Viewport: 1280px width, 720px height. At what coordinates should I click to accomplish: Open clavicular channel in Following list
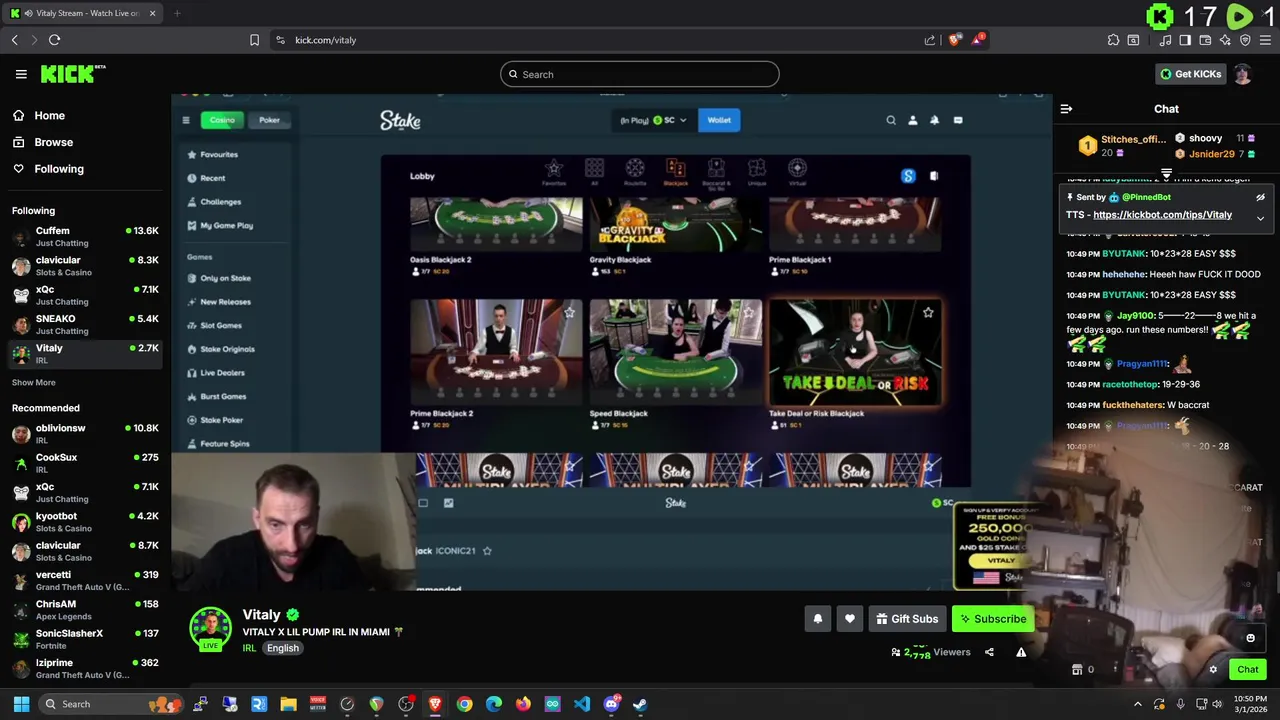(x=85, y=265)
